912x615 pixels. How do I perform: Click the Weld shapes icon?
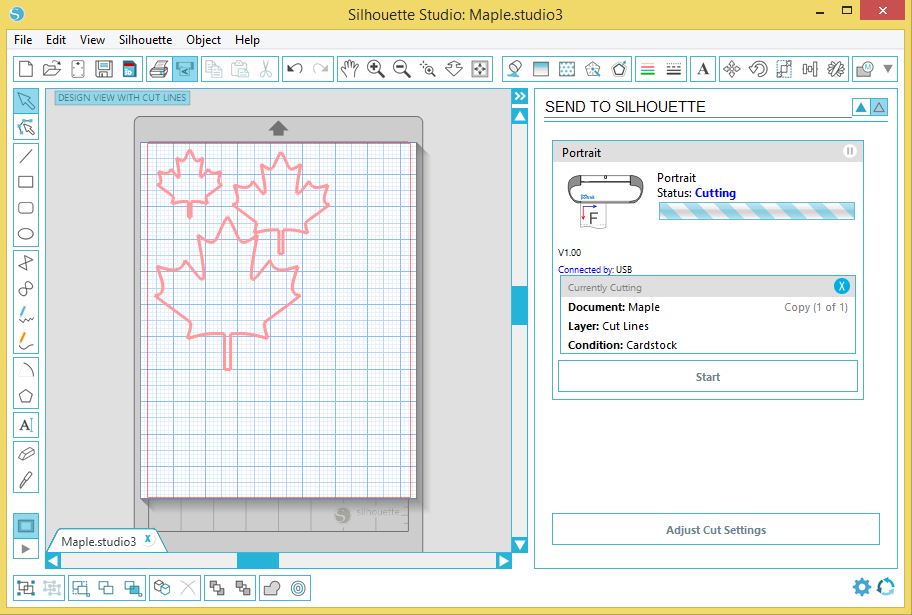click(272, 588)
